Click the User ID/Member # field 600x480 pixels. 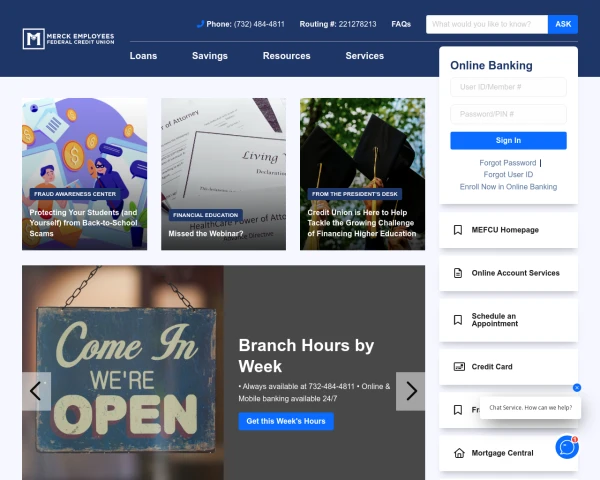tap(508, 87)
